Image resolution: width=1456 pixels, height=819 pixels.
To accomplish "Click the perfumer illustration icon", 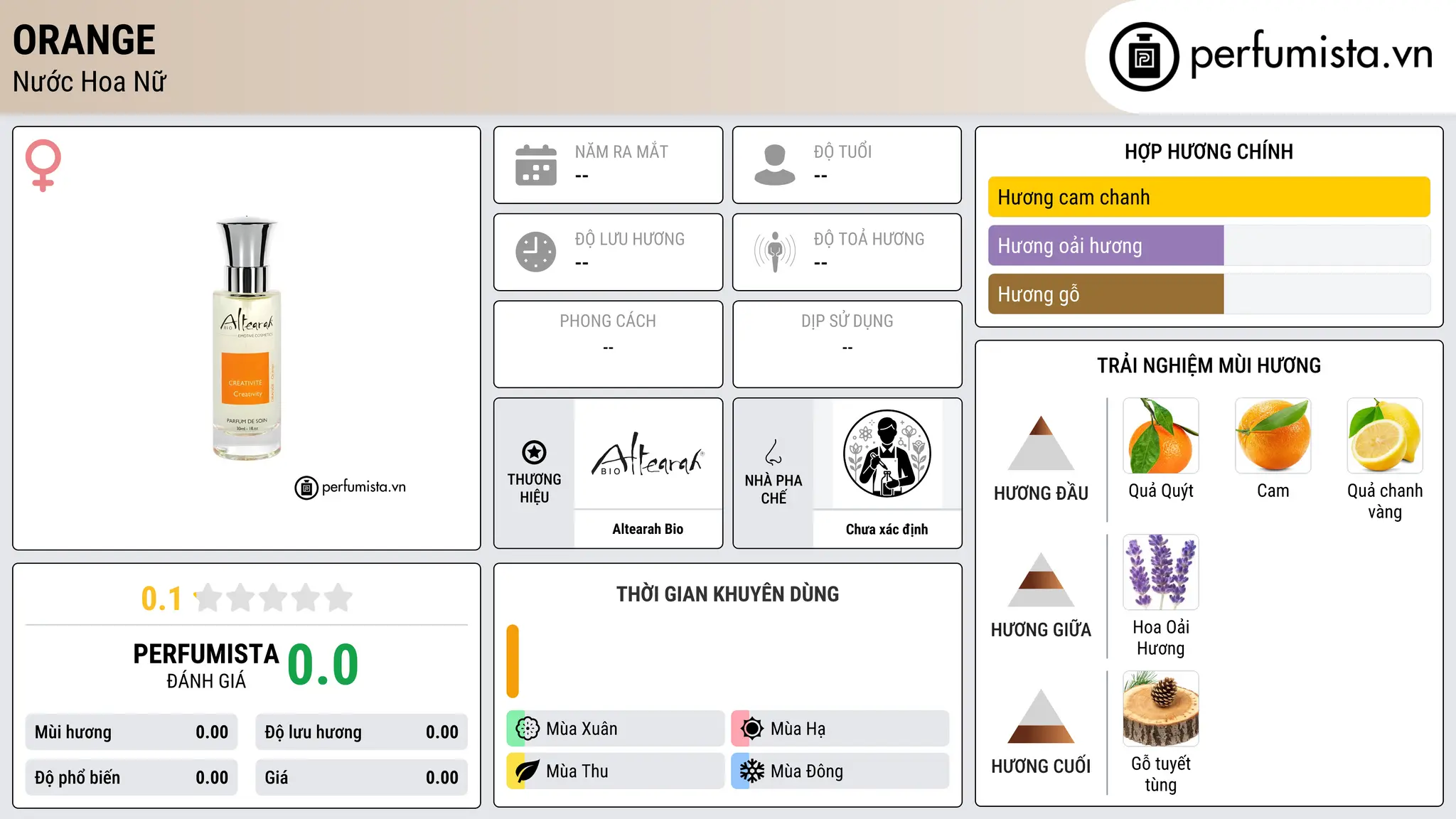I will (x=887, y=454).
